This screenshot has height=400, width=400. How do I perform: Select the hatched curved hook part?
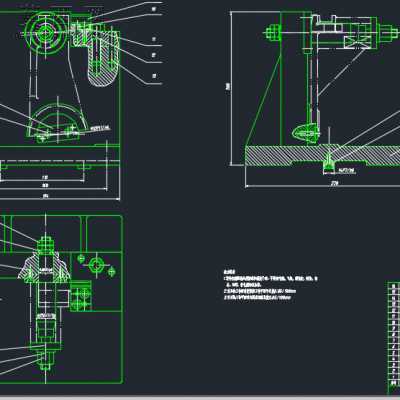[104, 59]
